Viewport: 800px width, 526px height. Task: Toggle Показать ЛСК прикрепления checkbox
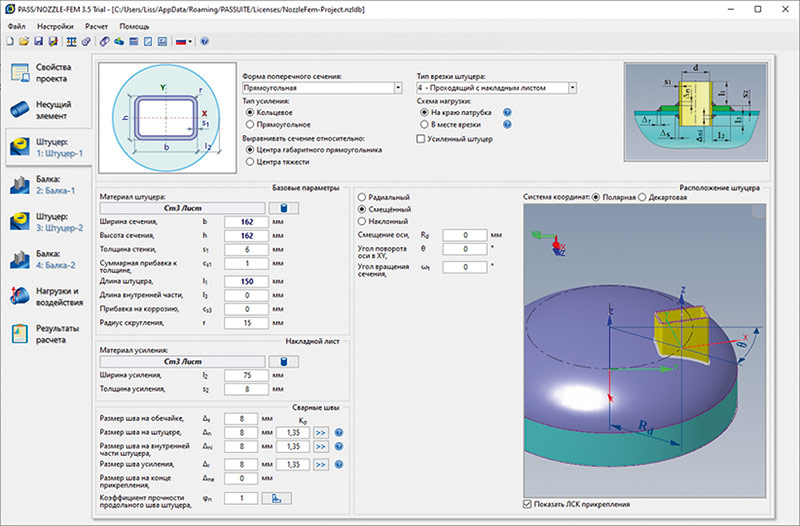tap(528, 504)
